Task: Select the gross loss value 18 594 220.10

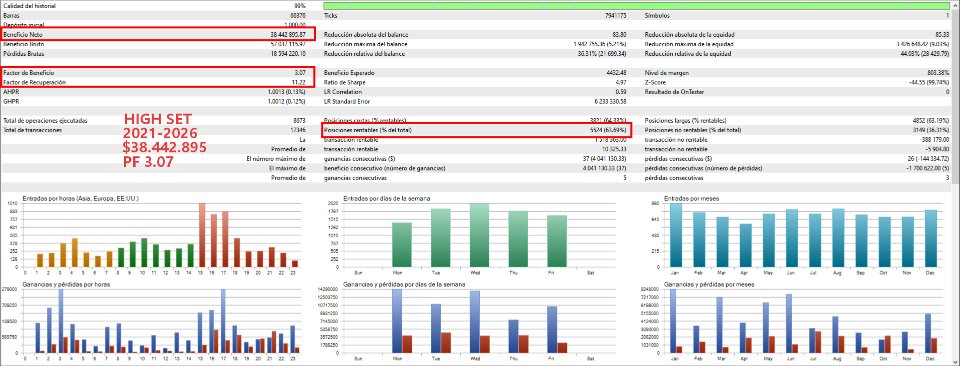Action: coord(287,54)
